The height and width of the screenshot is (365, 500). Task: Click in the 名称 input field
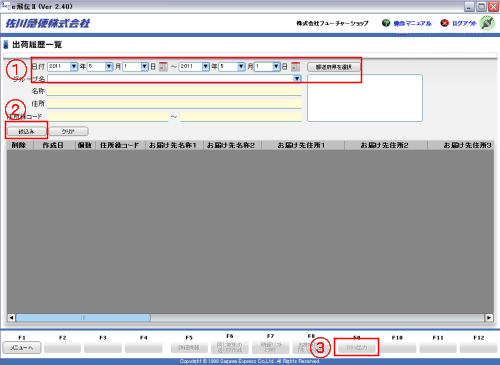coord(174,91)
